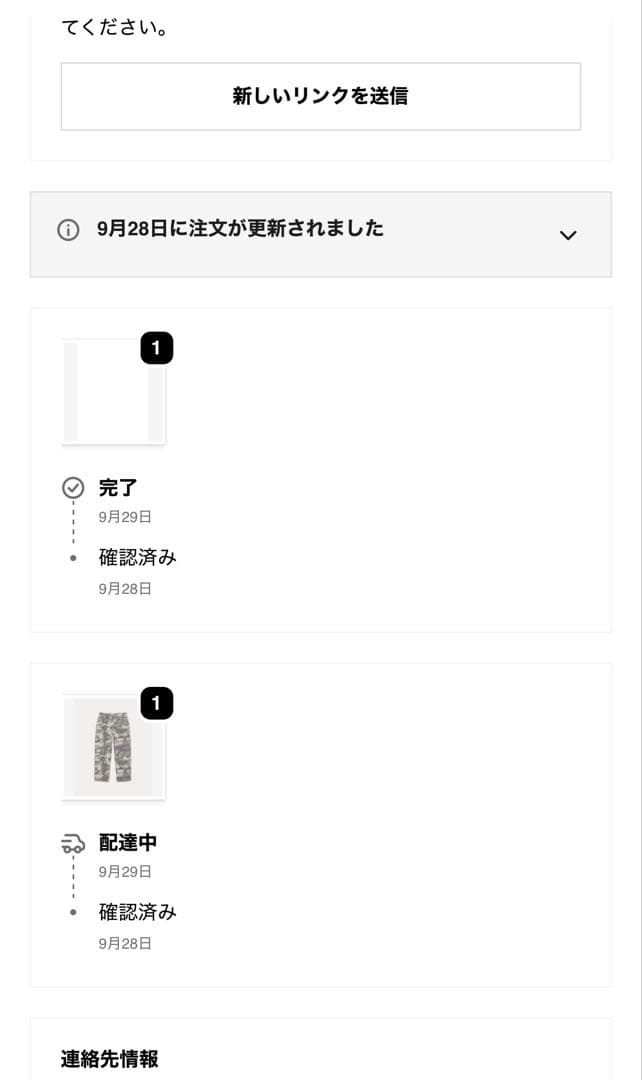This screenshot has width=642, height=1080.
Task: Click the 9月28日 date below the second 確認済み
Action: coord(122,943)
